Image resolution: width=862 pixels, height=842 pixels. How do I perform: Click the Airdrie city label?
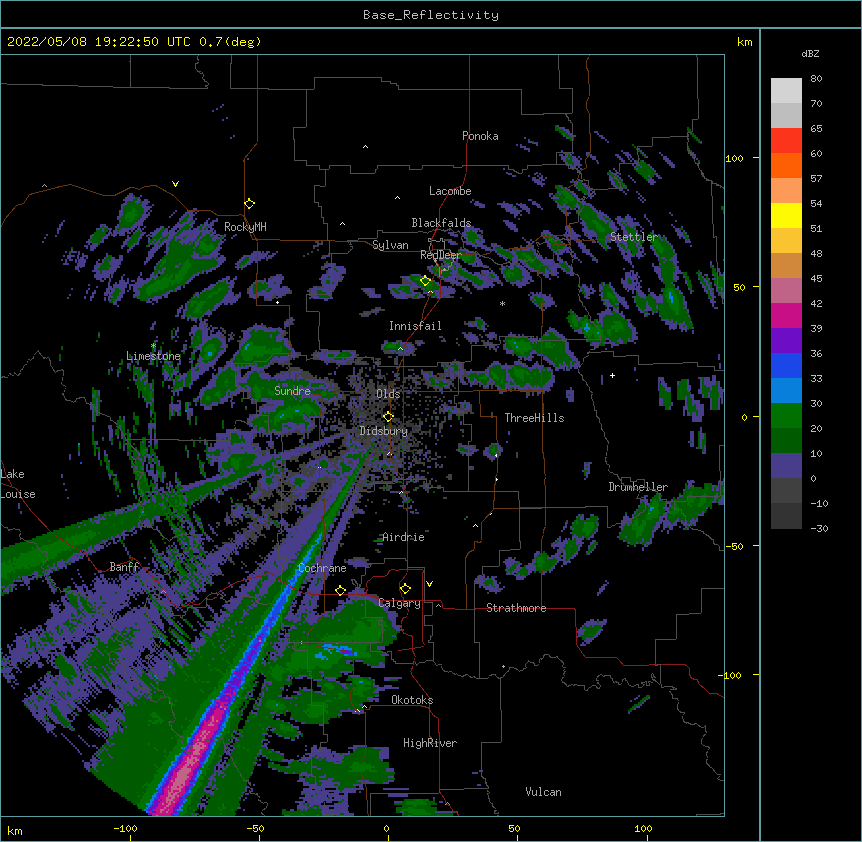(403, 537)
